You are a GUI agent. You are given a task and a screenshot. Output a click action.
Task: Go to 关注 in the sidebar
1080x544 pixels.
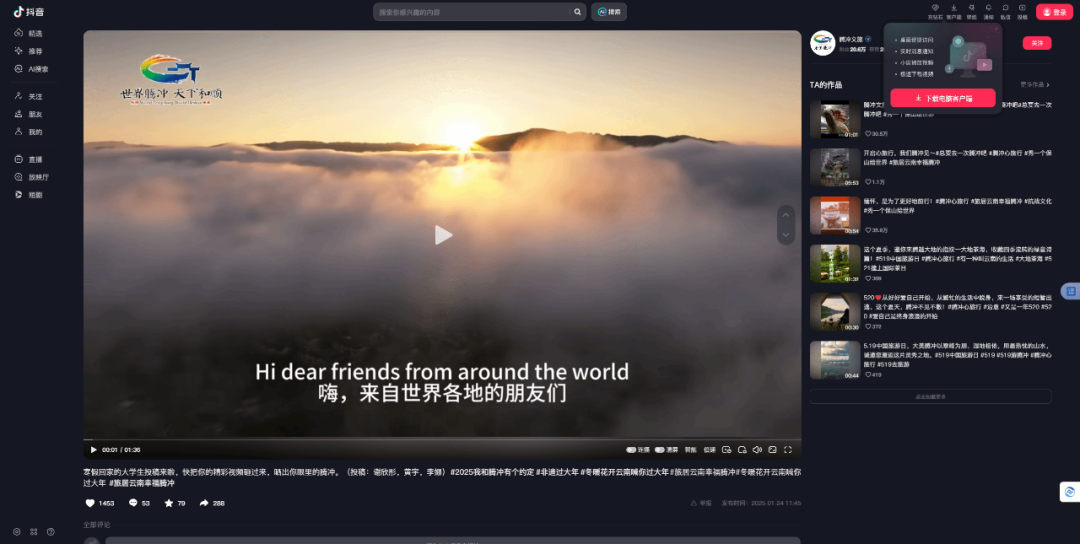[29, 96]
